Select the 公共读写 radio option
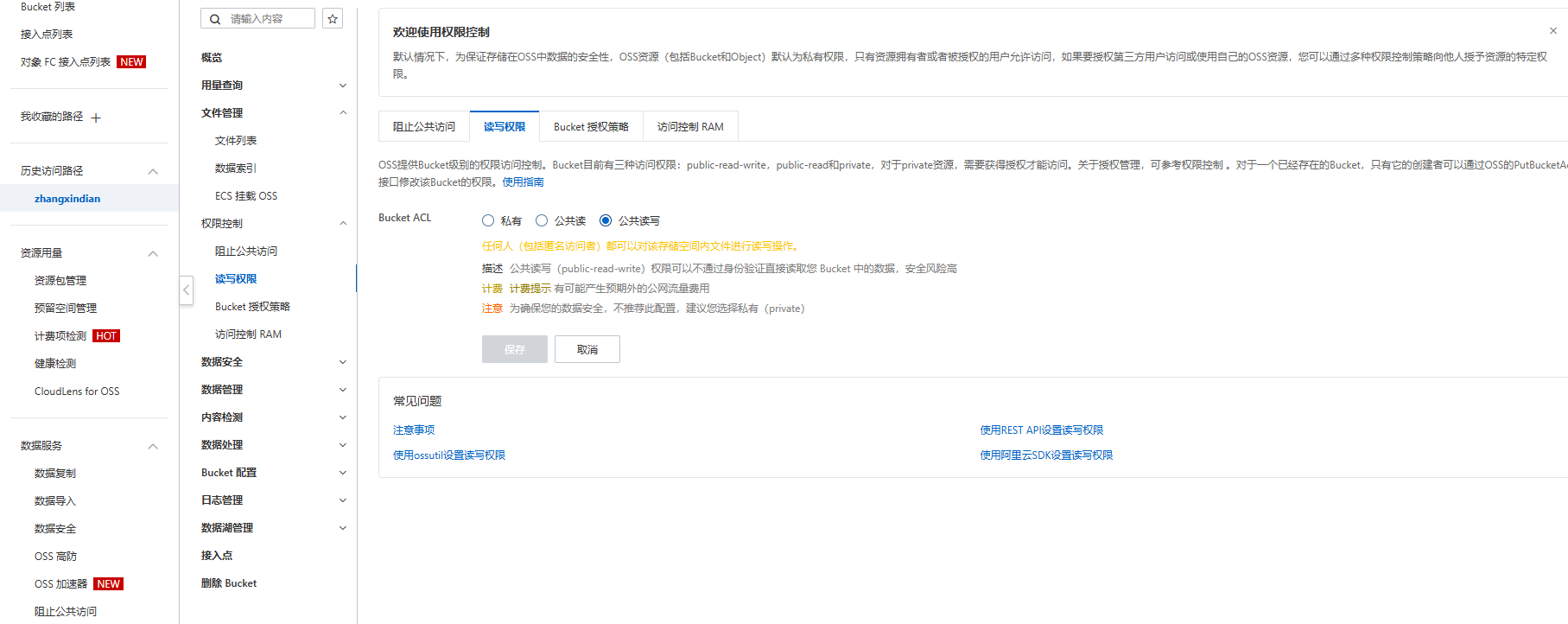Image resolution: width=1568 pixels, height=624 pixels. (606, 221)
